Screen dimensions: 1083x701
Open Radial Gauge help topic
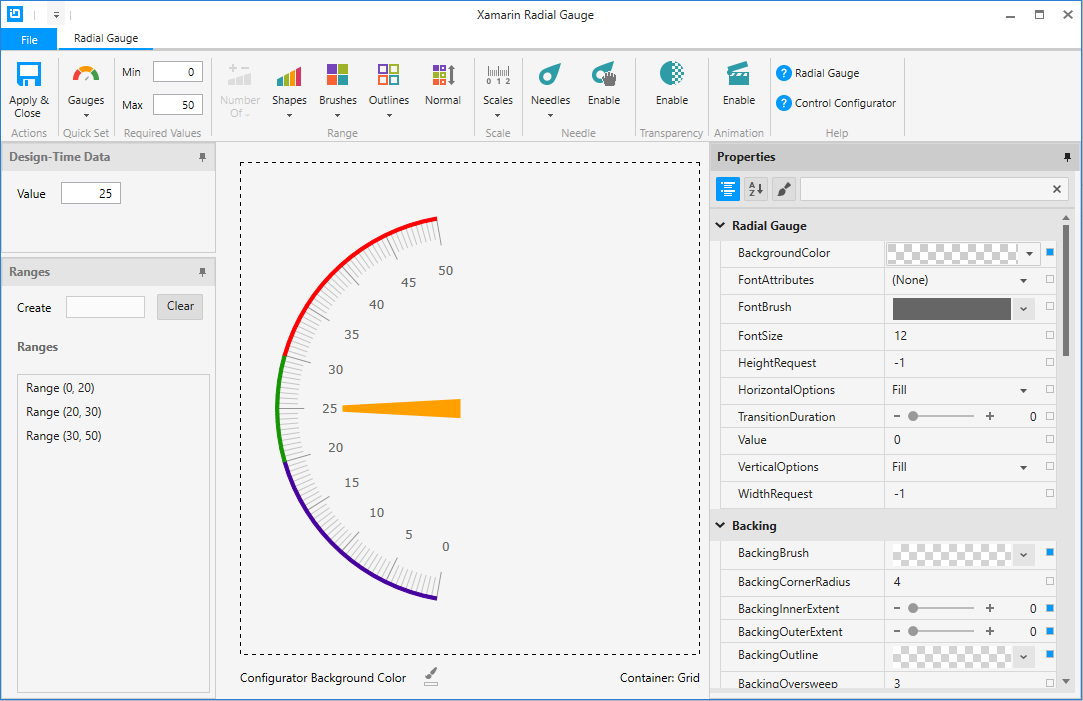coord(818,73)
